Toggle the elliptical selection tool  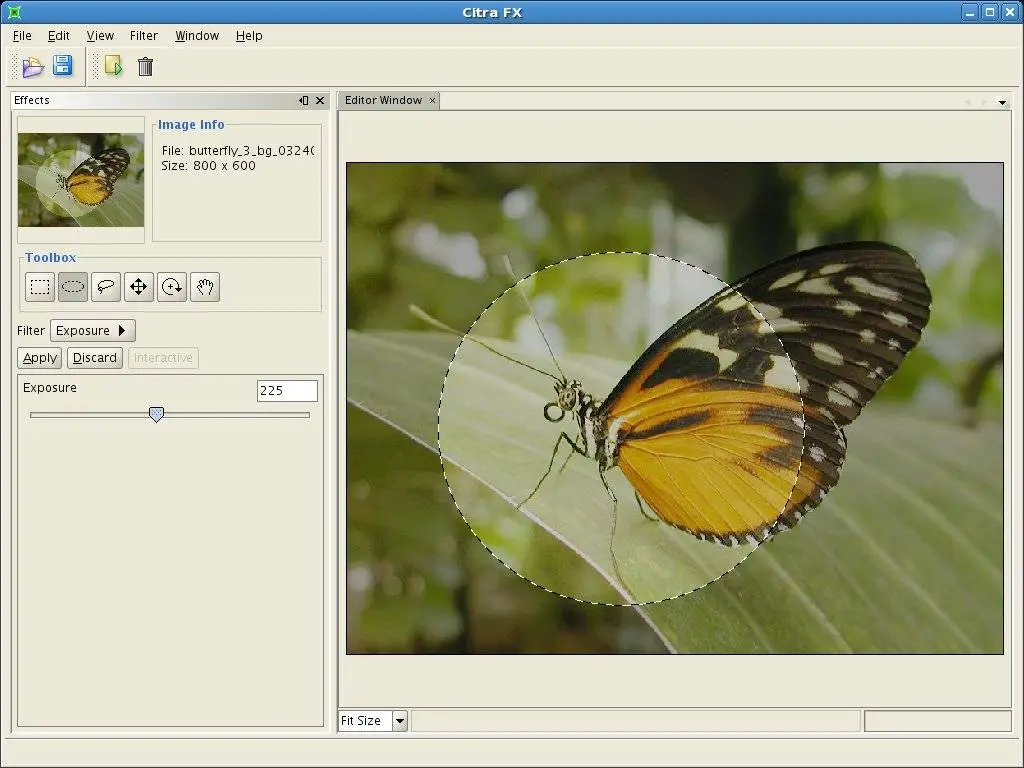[x=73, y=287]
